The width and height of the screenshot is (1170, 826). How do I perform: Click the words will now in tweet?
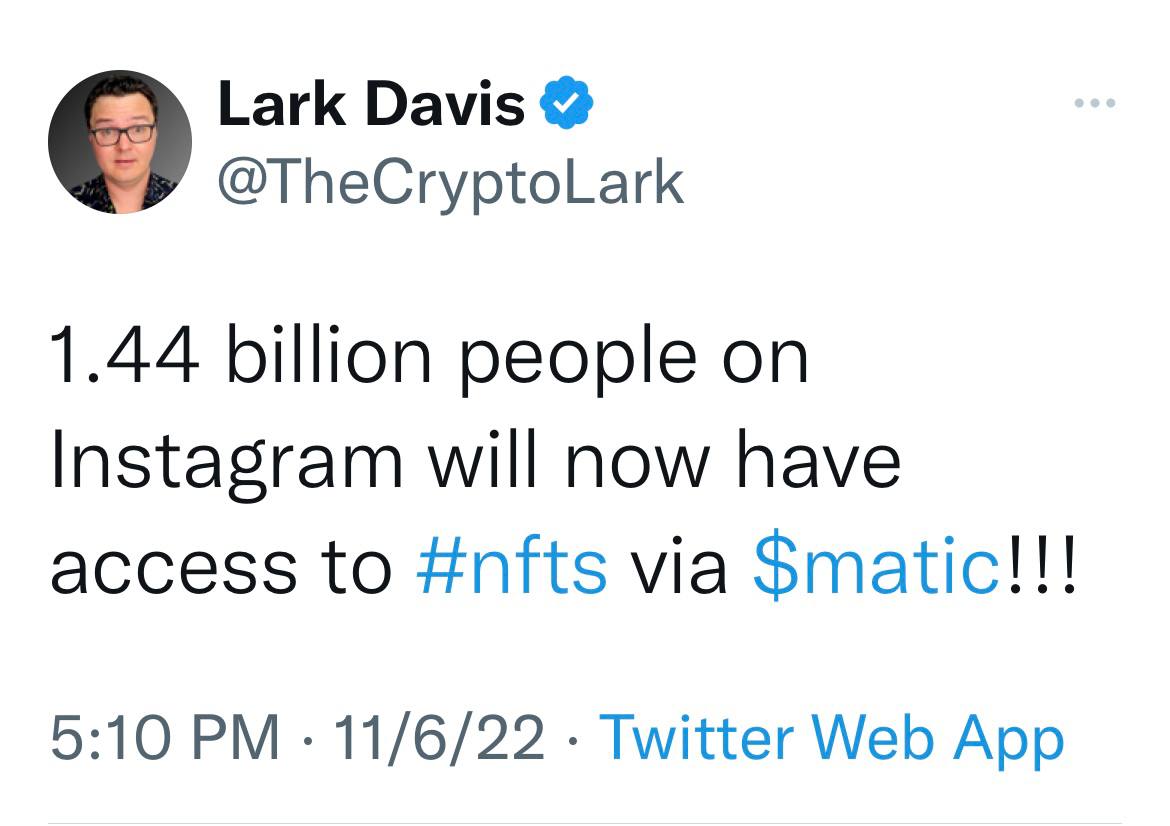pyautogui.click(x=569, y=460)
